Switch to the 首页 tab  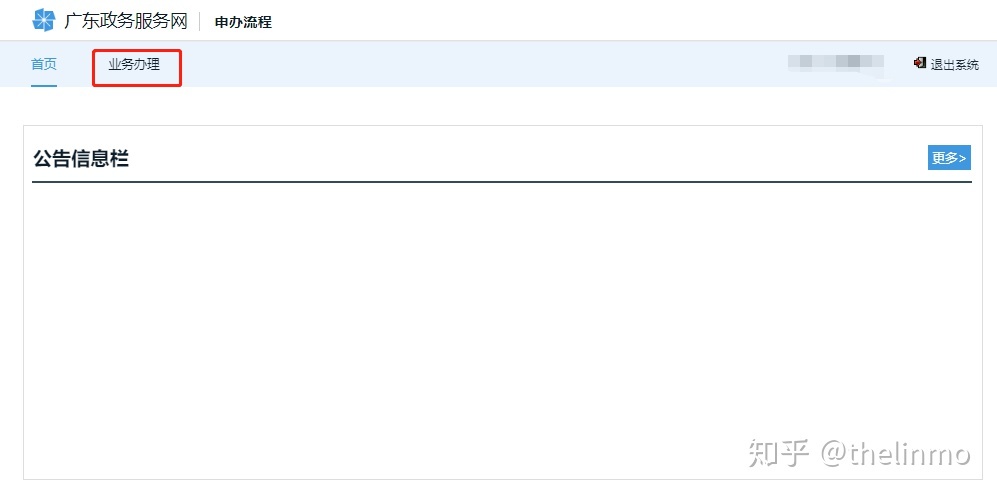pos(44,64)
